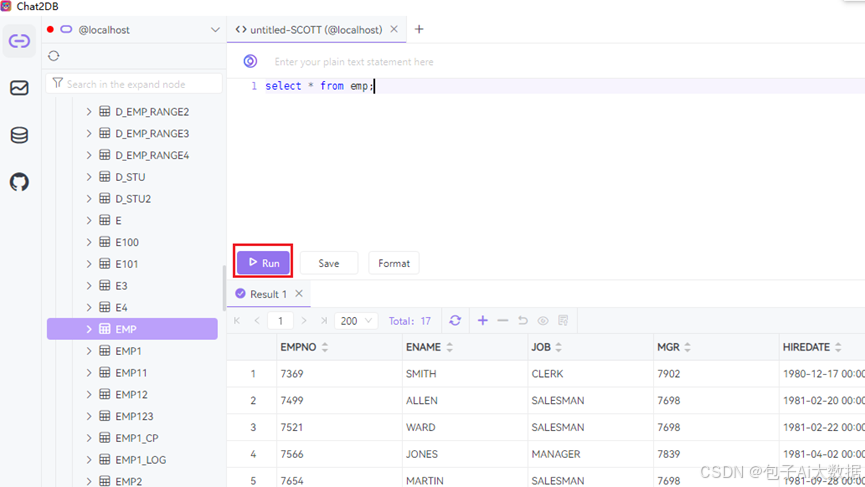Sort by MGR column
865x487 pixels.
click(x=687, y=347)
